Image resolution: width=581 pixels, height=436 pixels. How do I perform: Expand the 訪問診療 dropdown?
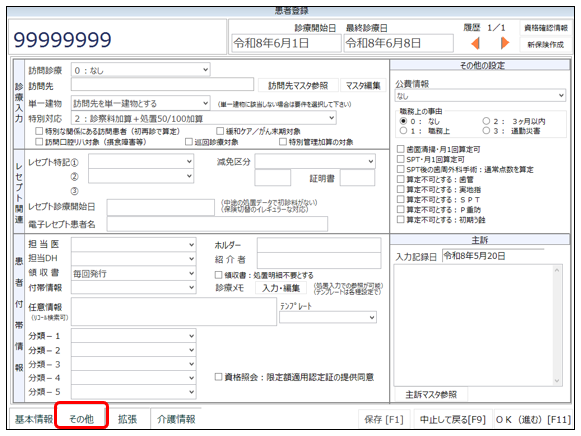140,70
